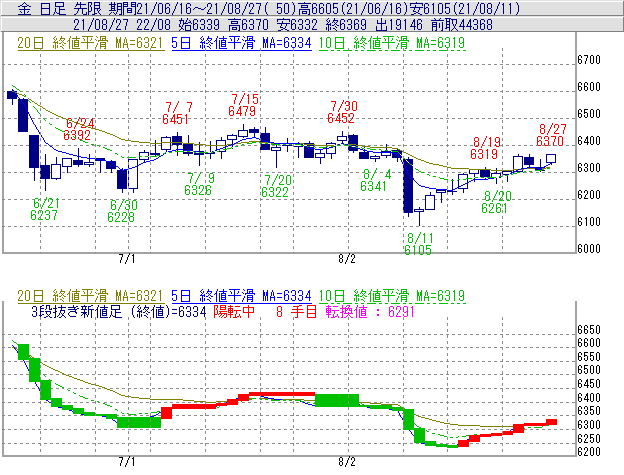Screen dimensions: 624x475
Task: Click the 6650 tick on the lower price axis
Action: [x=589, y=330]
